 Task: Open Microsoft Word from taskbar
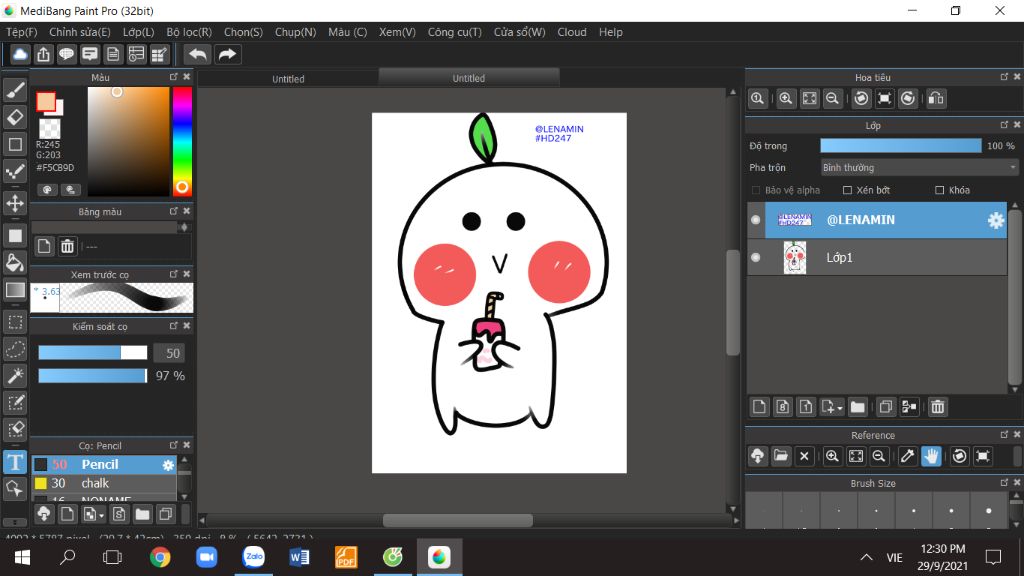tap(299, 557)
